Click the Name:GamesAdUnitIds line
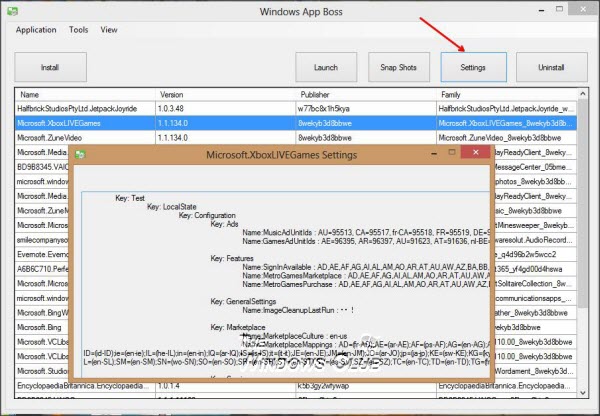600x416 pixels. [366, 241]
